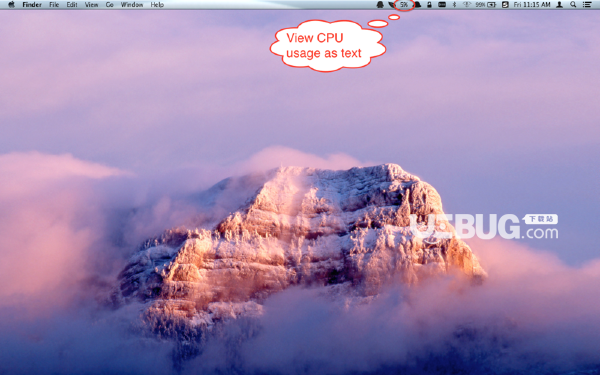
Task: Open the Wi-Fi status menu
Action: point(466,5)
